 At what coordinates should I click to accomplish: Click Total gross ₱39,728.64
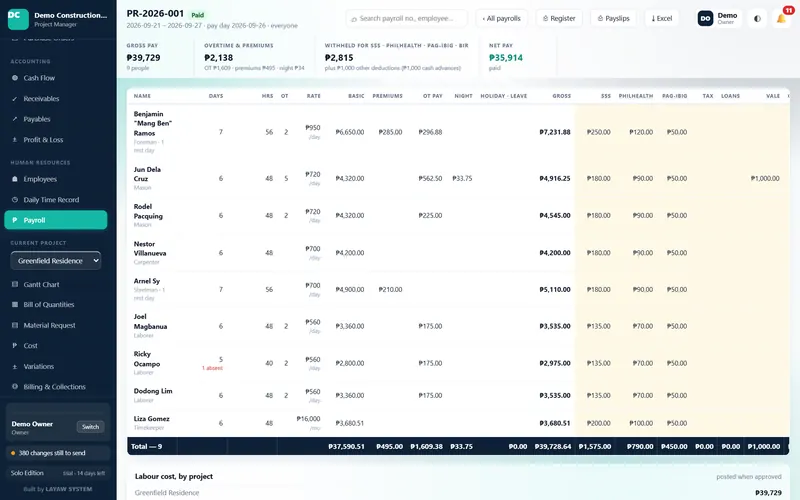[x=553, y=446]
